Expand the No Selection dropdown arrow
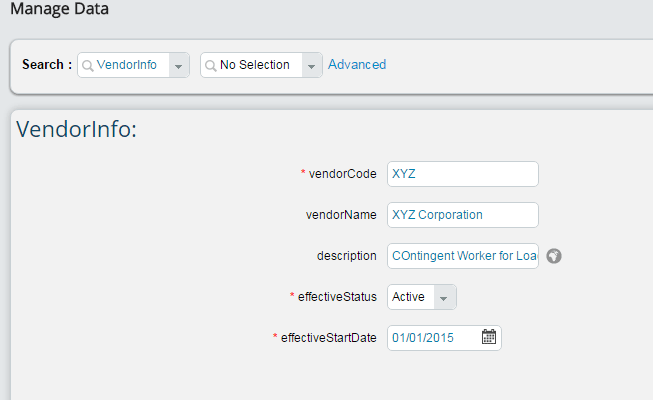The width and height of the screenshot is (653, 400). point(312,65)
